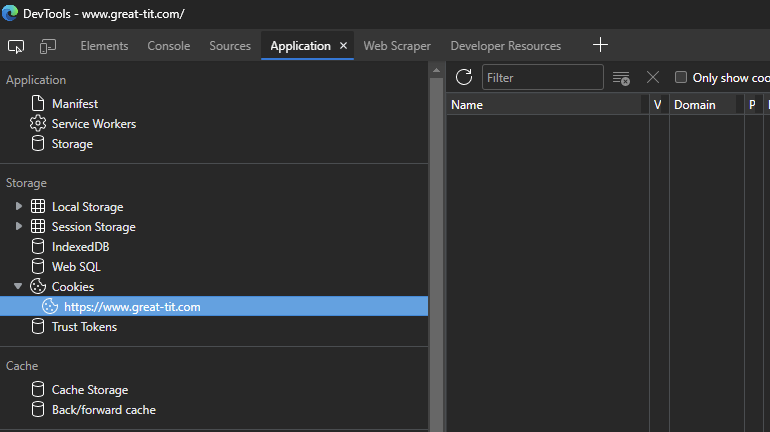Click the Web SQL database icon

(x=38, y=266)
